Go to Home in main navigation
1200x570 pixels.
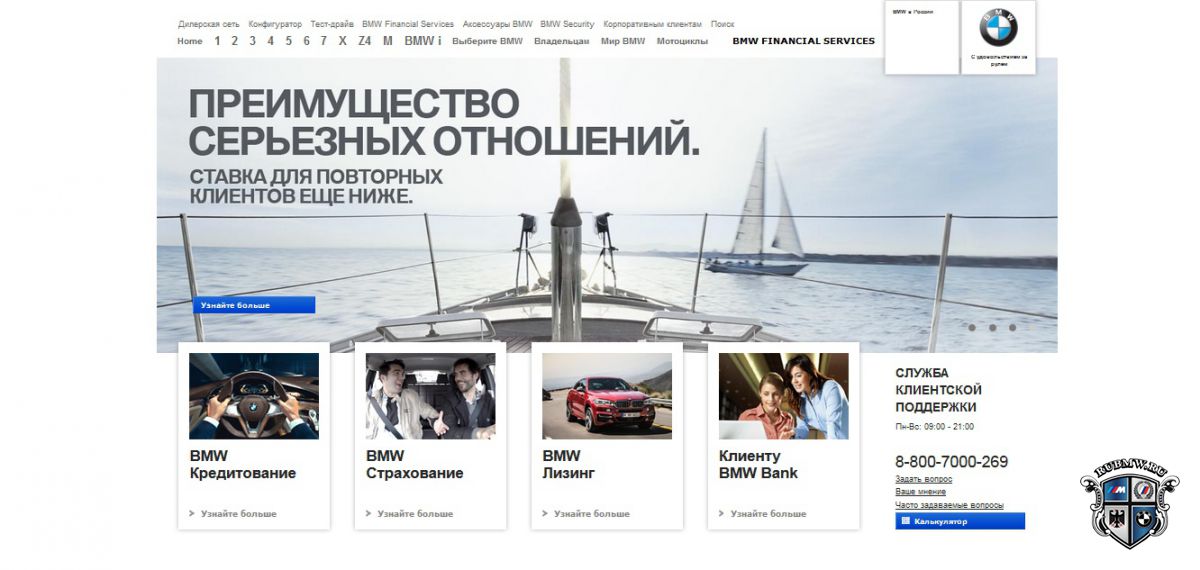click(190, 41)
